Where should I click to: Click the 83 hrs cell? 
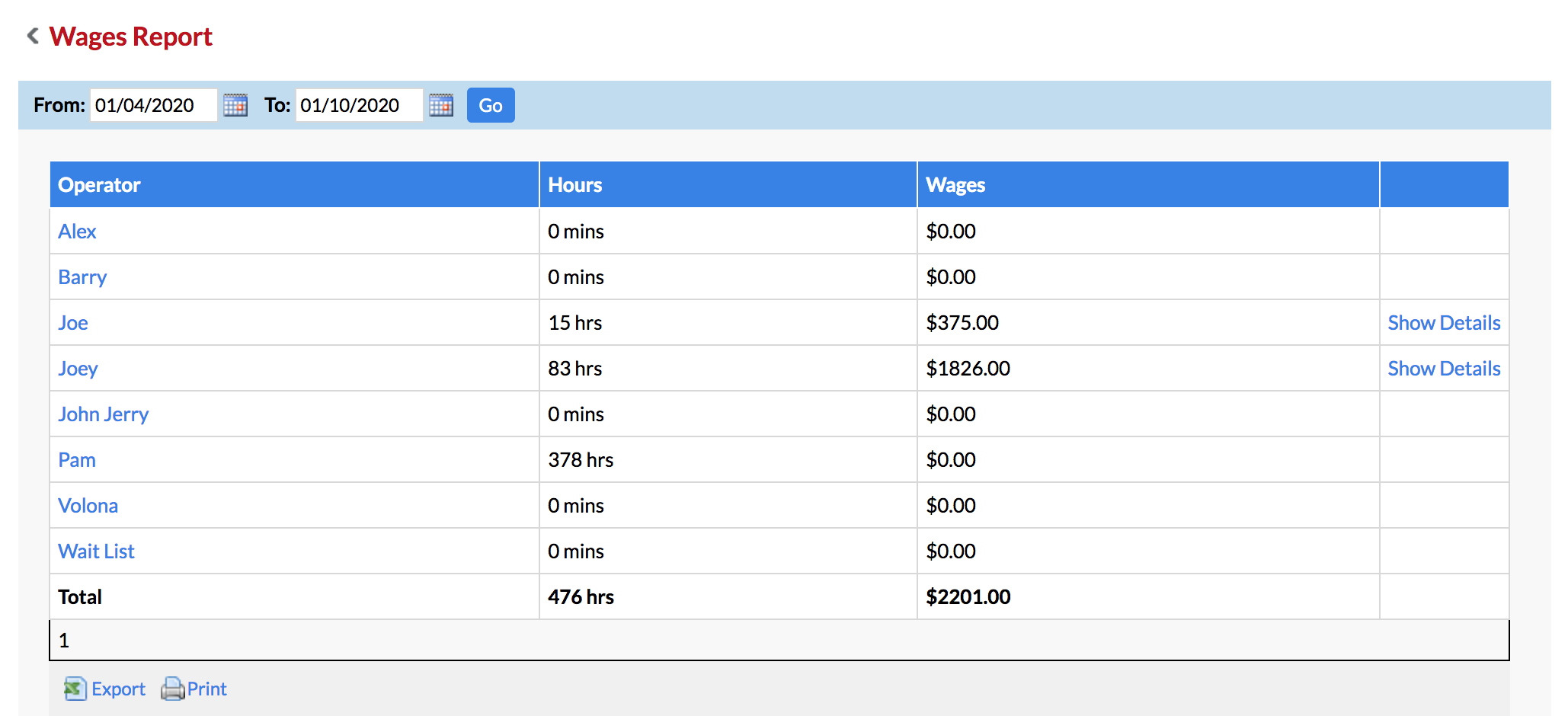coord(728,369)
